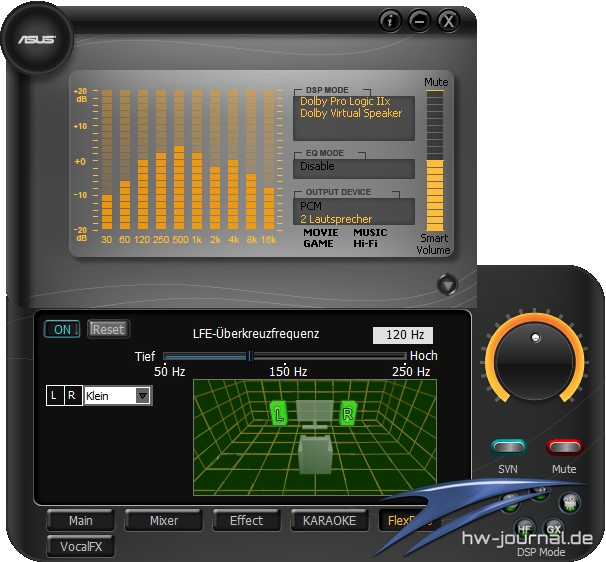The image size is (606, 562).
Task: Click the Hi-Fi mode indicator
Action: point(365,244)
